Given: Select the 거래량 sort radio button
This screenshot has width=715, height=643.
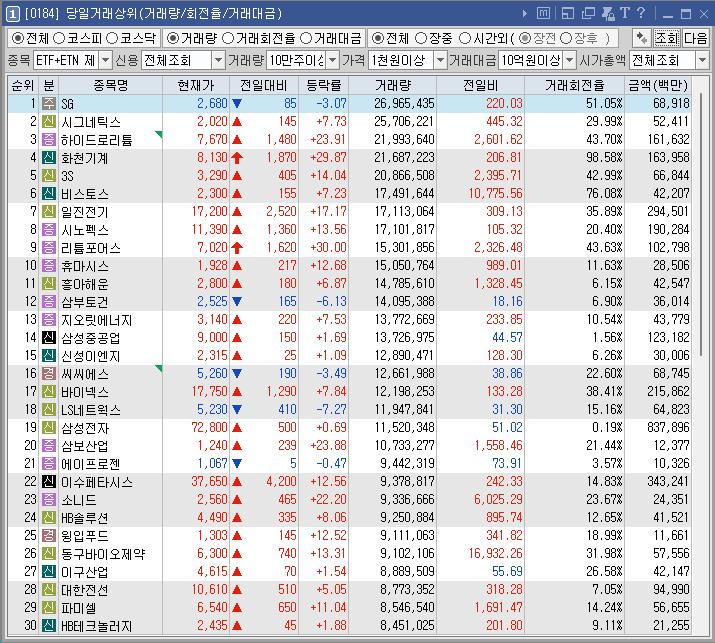Looking at the screenshot, I should [x=172, y=38].
